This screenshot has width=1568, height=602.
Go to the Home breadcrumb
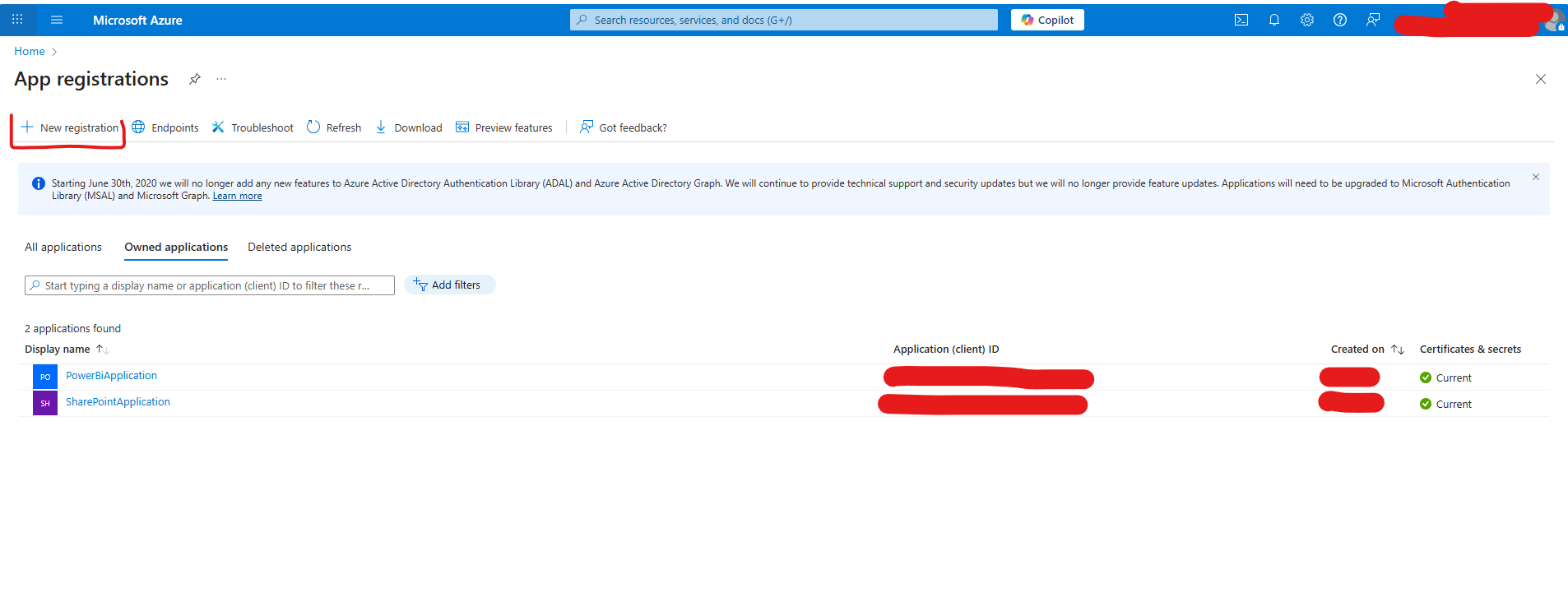point(30,51)
